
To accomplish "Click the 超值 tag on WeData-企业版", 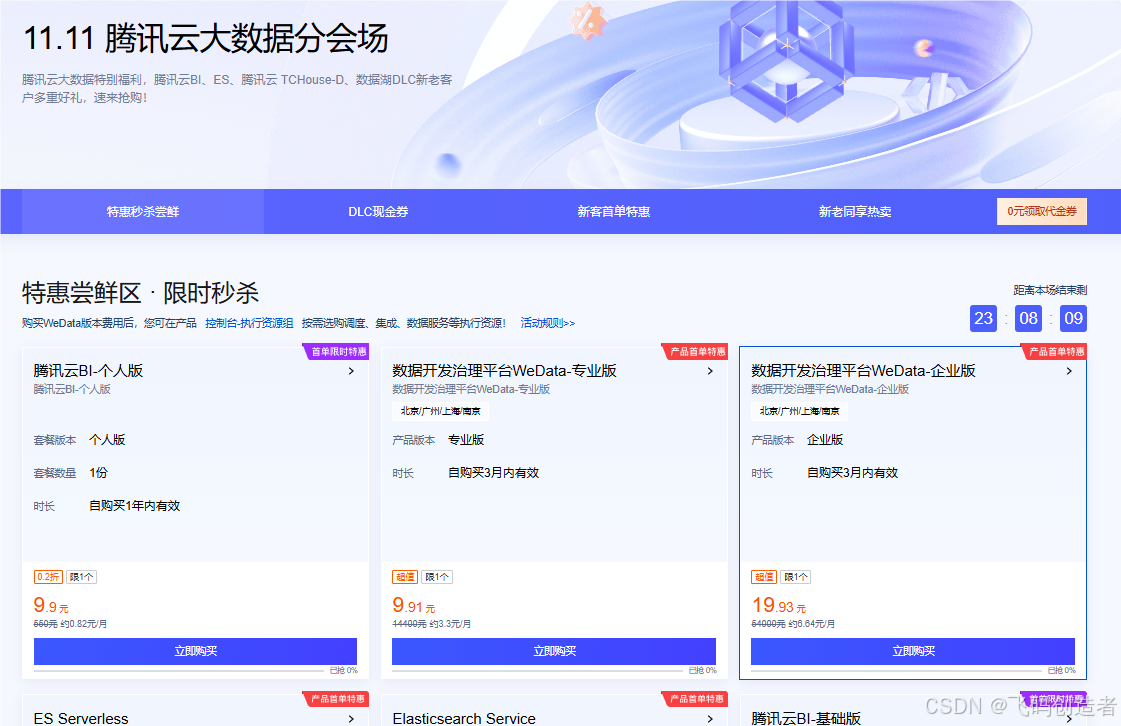I will (764, 577).
